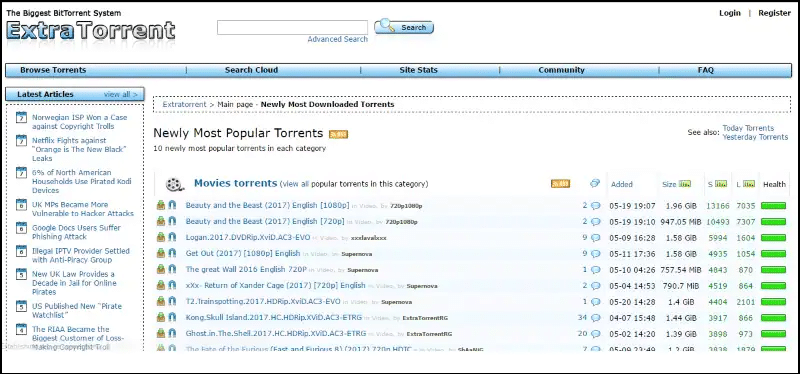This screenshot has height=374, width=800.
Task: Open Beauty and the Beast [720p] torrent
Action: tap(265, 221)
